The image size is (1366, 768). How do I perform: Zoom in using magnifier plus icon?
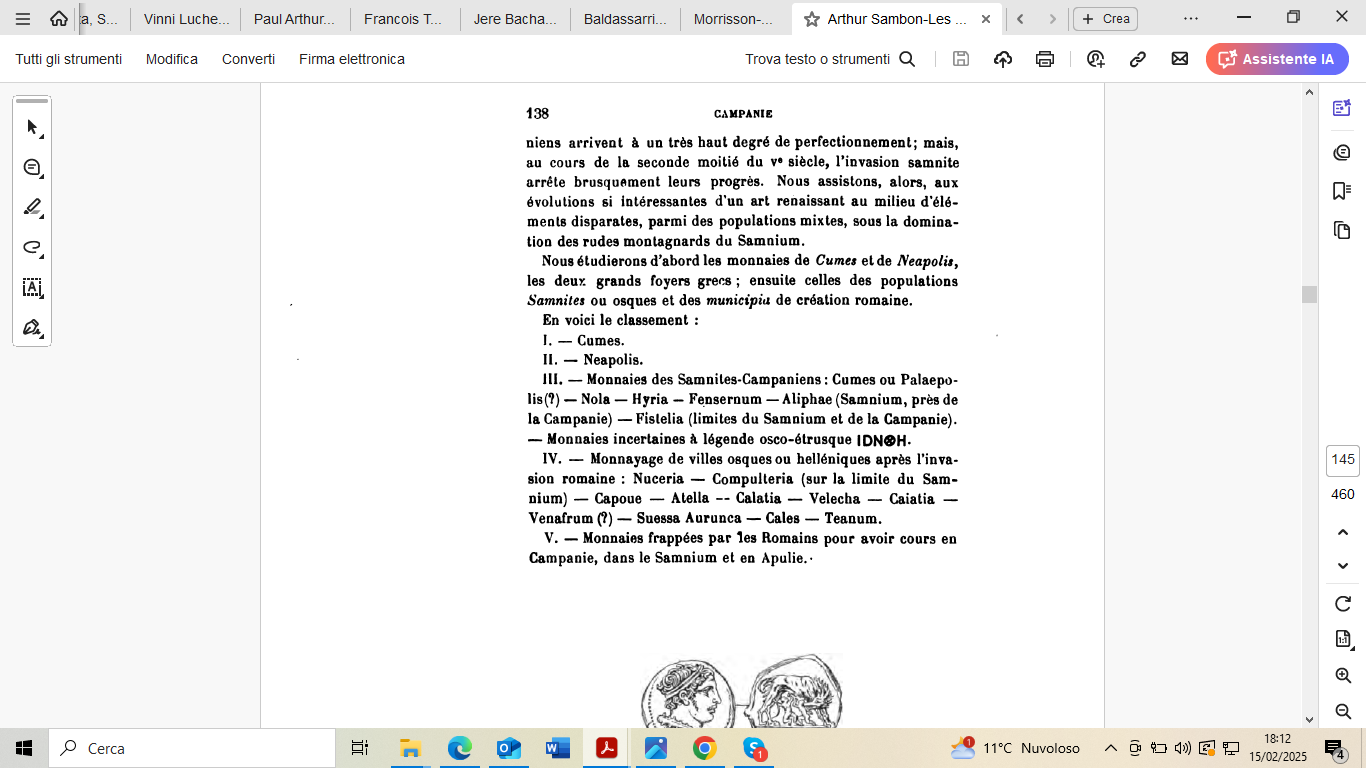coord(1343,676)
